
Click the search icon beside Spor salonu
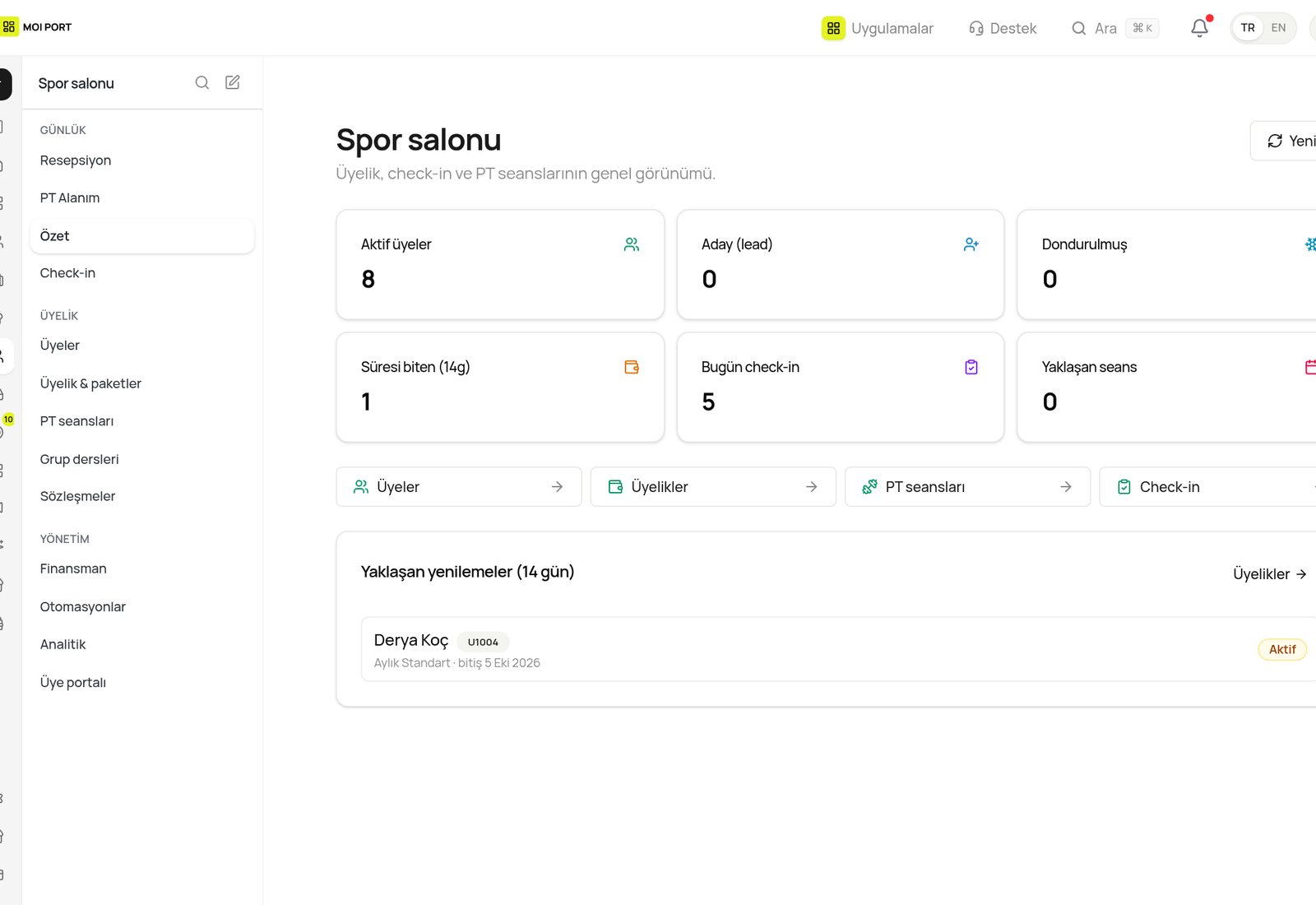coord(202,82)
